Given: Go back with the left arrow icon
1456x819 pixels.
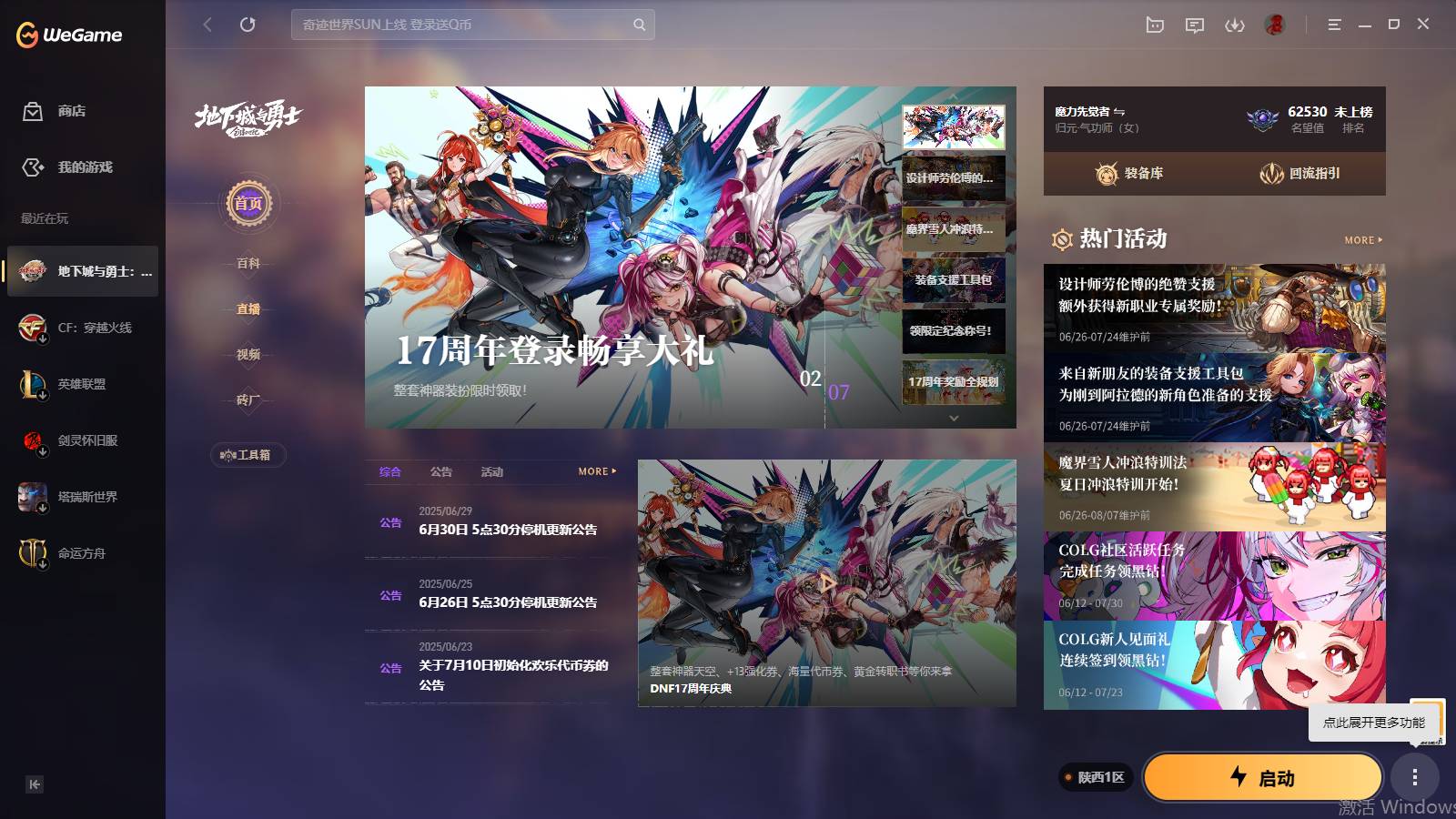Looking at the screenshot, I should click(x=207, y=25).
